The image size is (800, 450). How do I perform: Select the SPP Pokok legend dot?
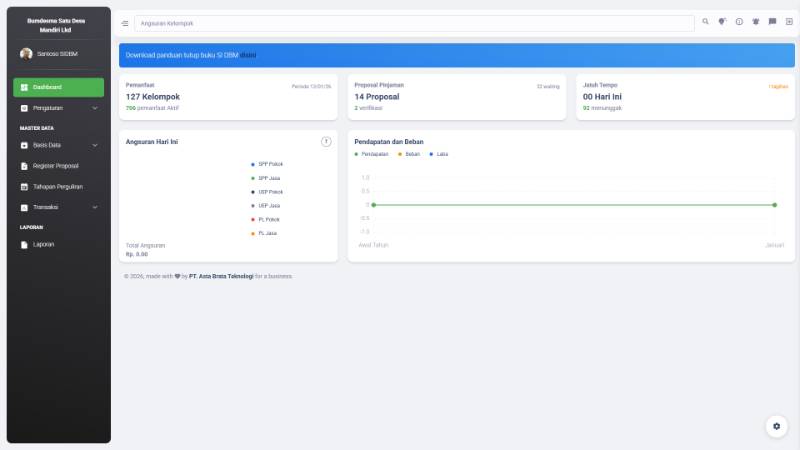point(253,164)
